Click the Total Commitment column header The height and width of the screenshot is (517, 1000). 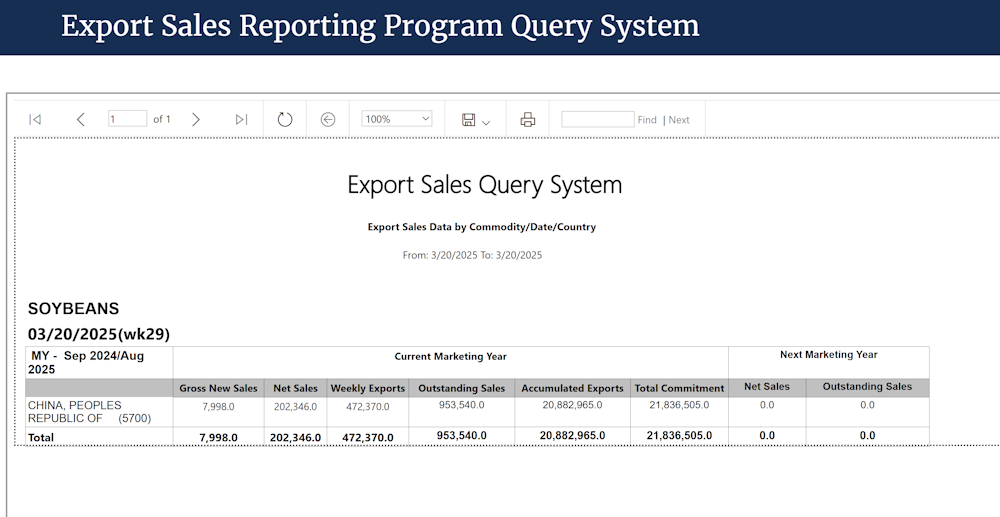pyautogui.click(x=679, y=388)
